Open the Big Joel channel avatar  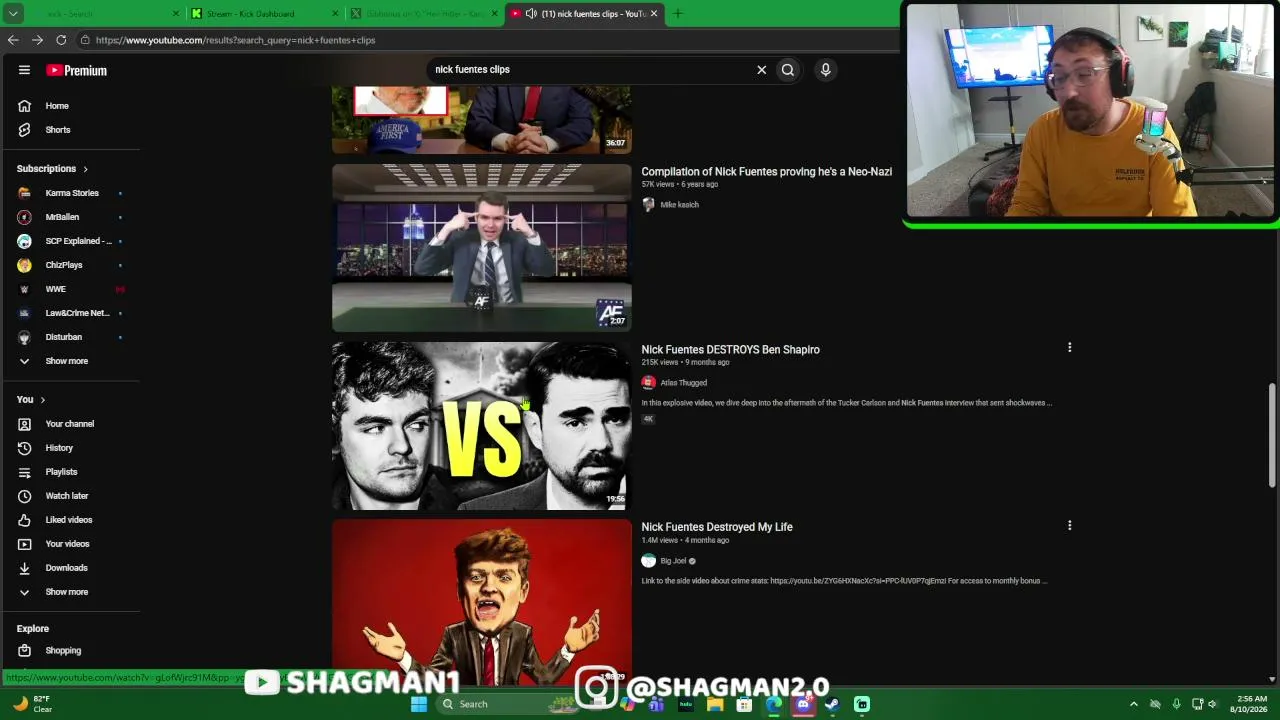648,561
